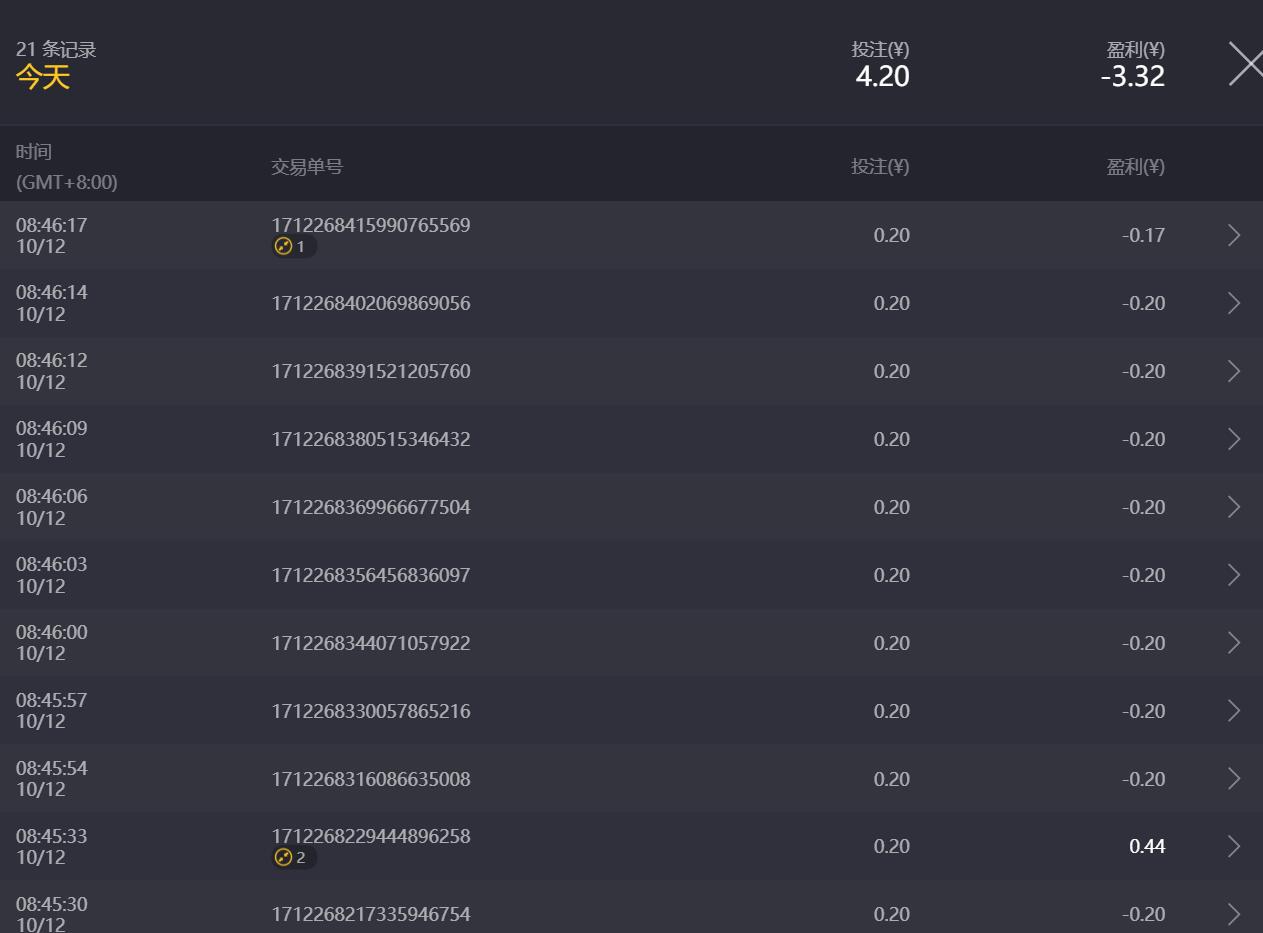Viewport: 1263px width, 933px height.
Task: Click the 今天 date heading
Action: (43, 77)
